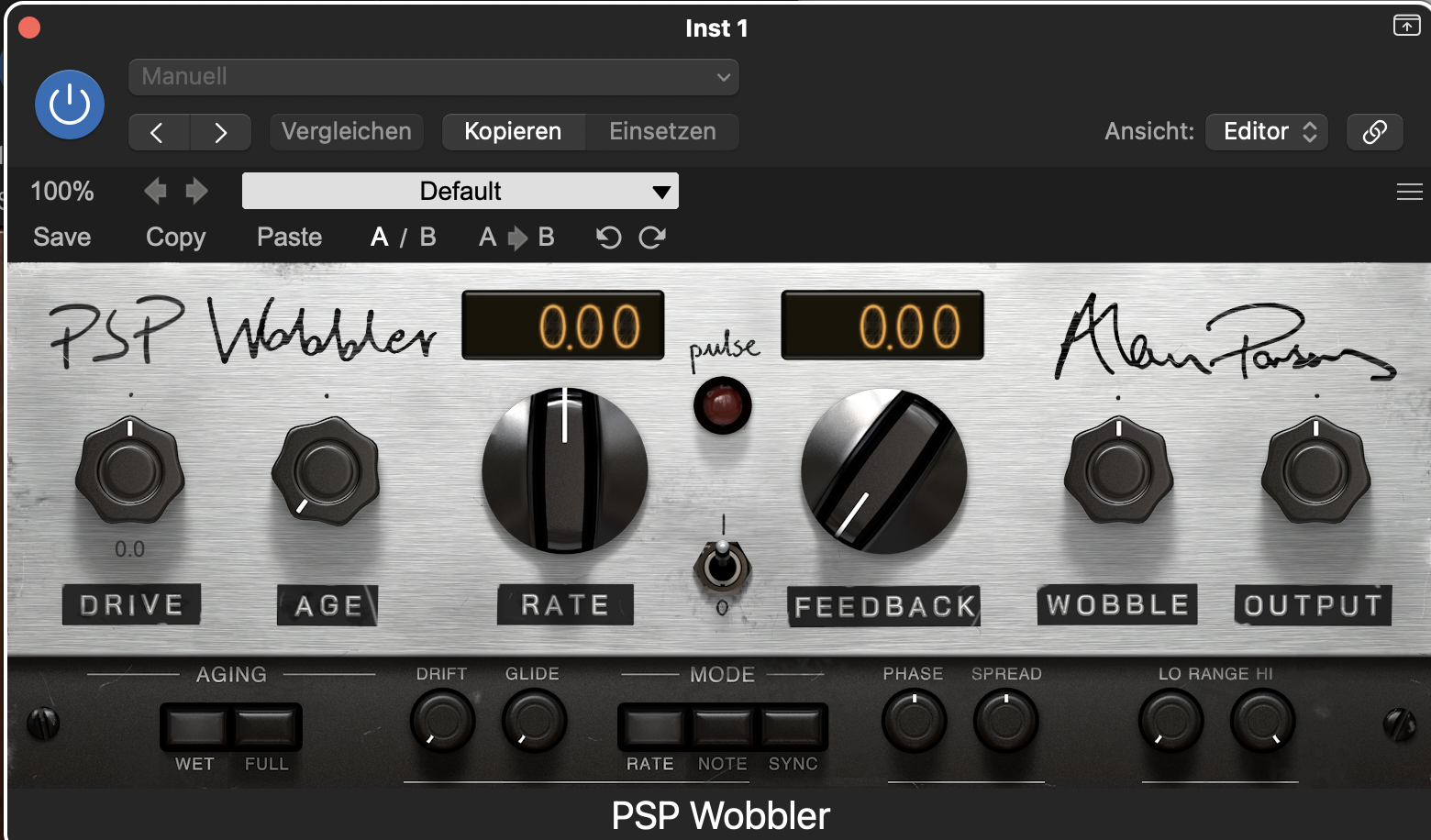Select RATE mode button
Viewport: 1431px width, 840px height.
coord(652,728)
